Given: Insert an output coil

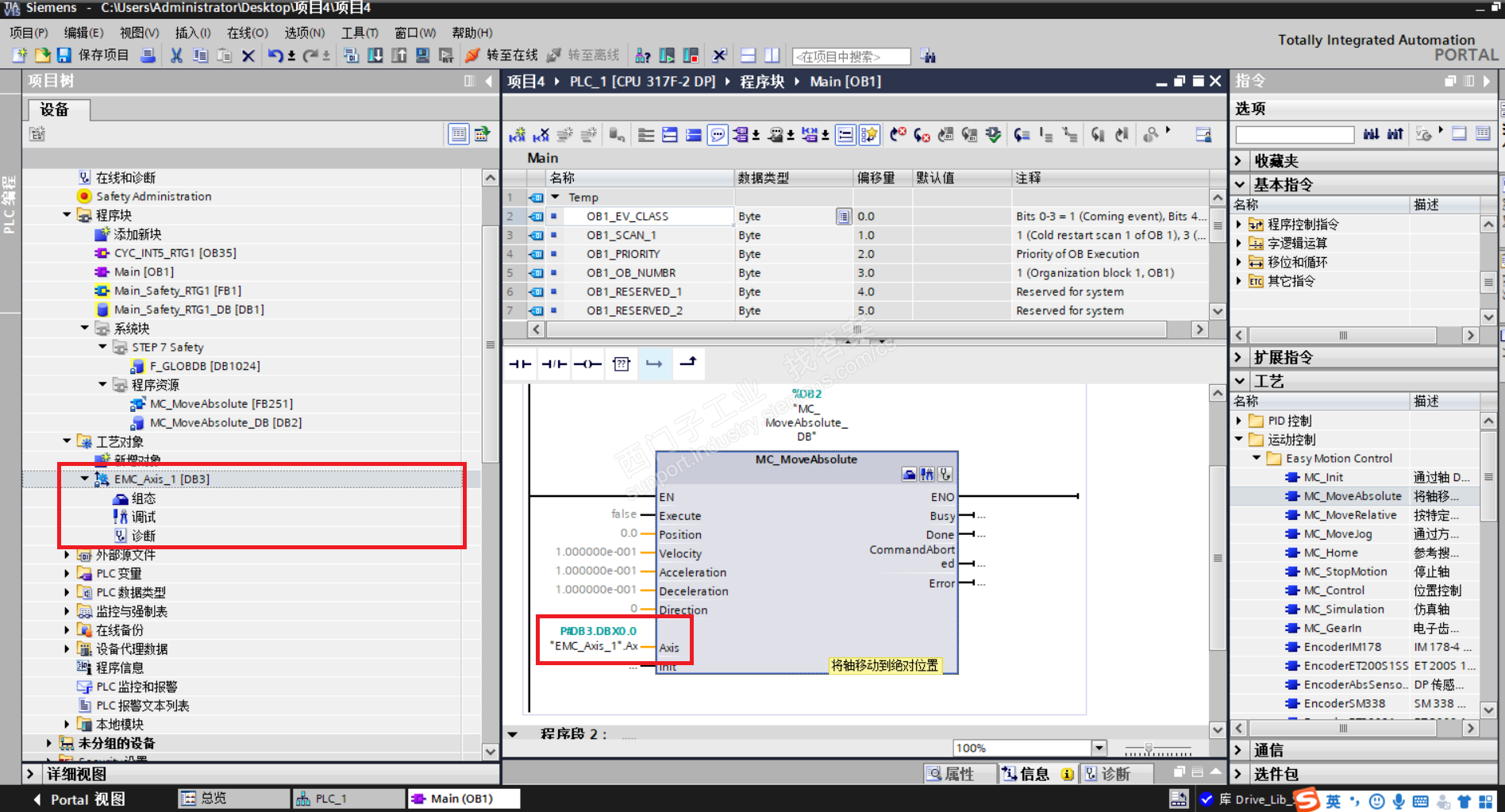Looking at the screenshot, I should tap(587, 364).
